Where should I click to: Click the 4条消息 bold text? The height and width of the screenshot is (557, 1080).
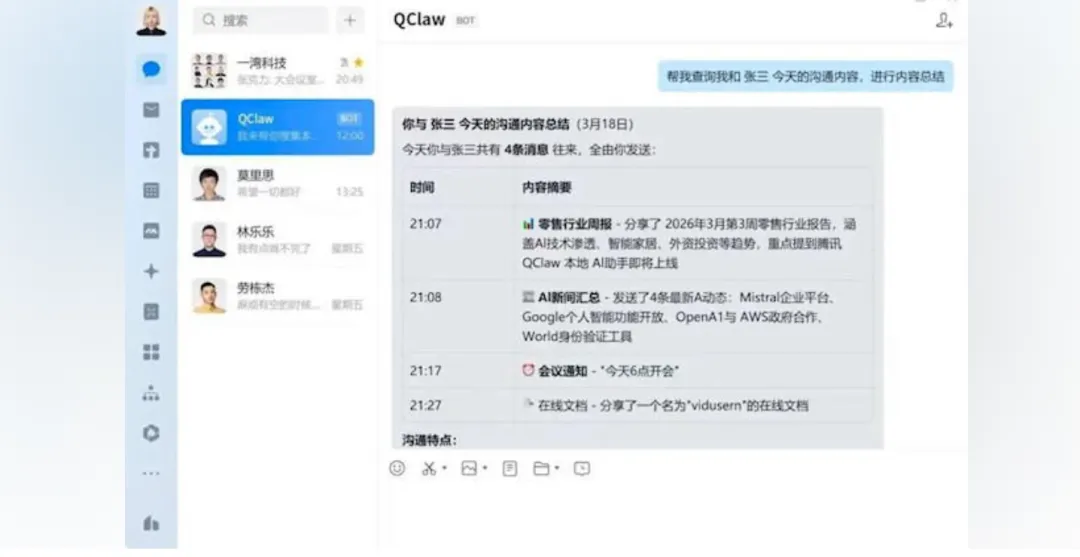tap(527, 150)
